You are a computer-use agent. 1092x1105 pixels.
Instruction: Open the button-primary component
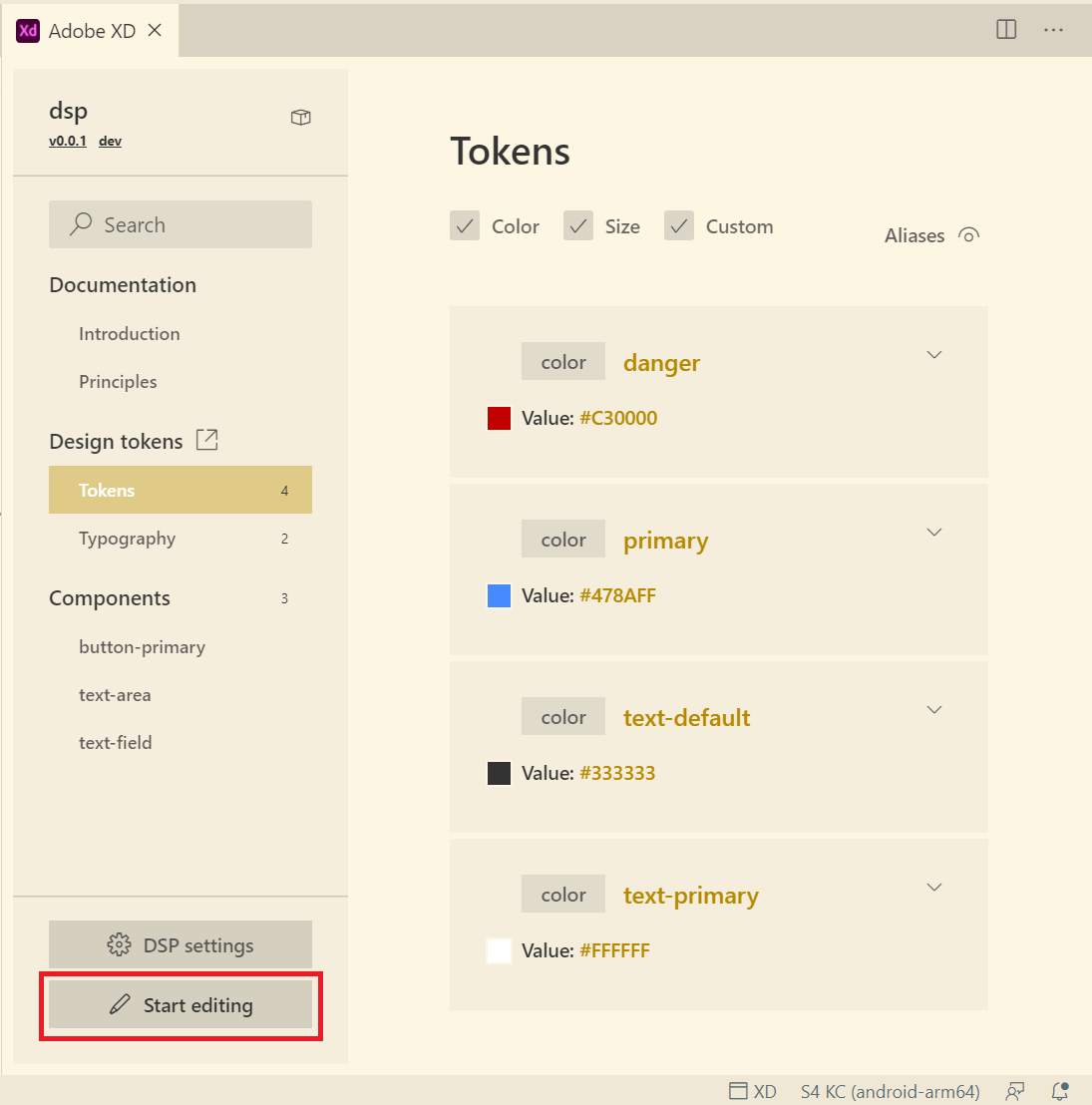pos(143,647)
